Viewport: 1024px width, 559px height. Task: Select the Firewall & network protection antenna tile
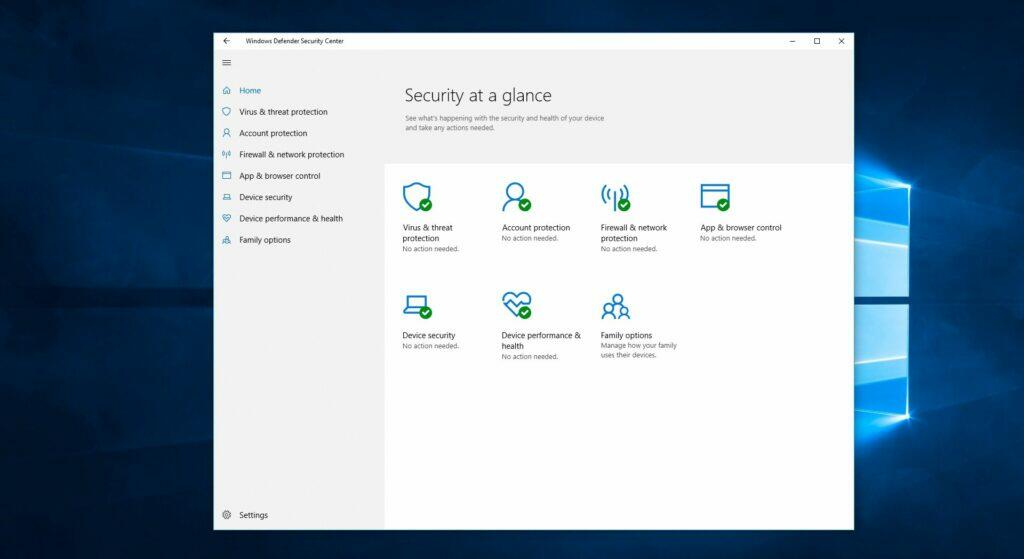614,197
